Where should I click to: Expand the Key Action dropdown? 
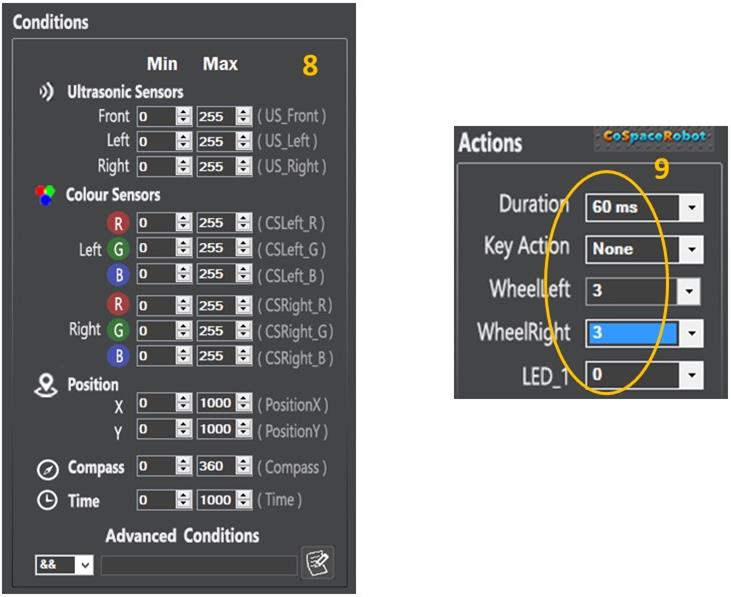tap(690, 250)
